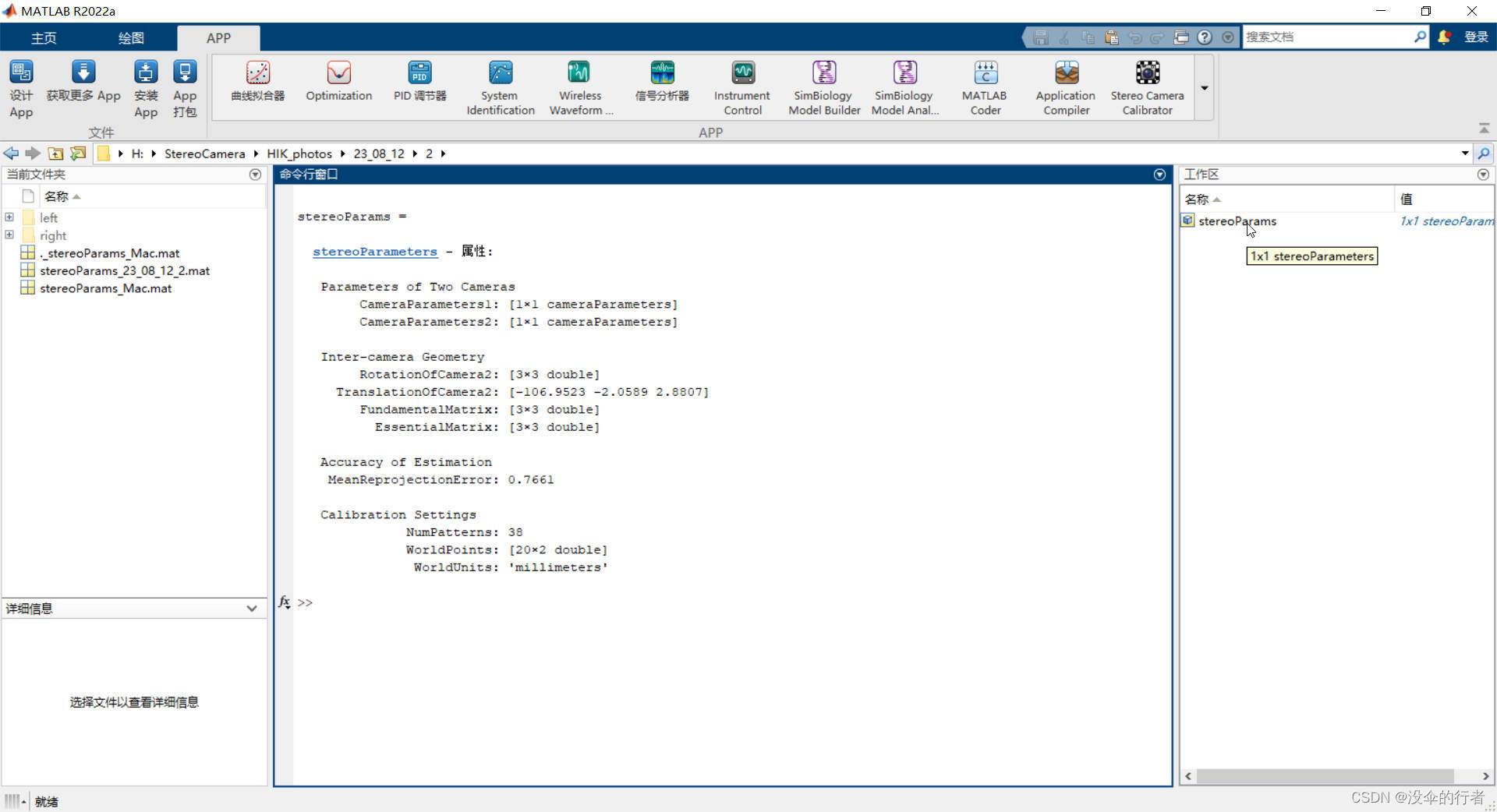Launch the MATLAB Coder app
This screenshot has height=812, width=1497.
(985, 88)
